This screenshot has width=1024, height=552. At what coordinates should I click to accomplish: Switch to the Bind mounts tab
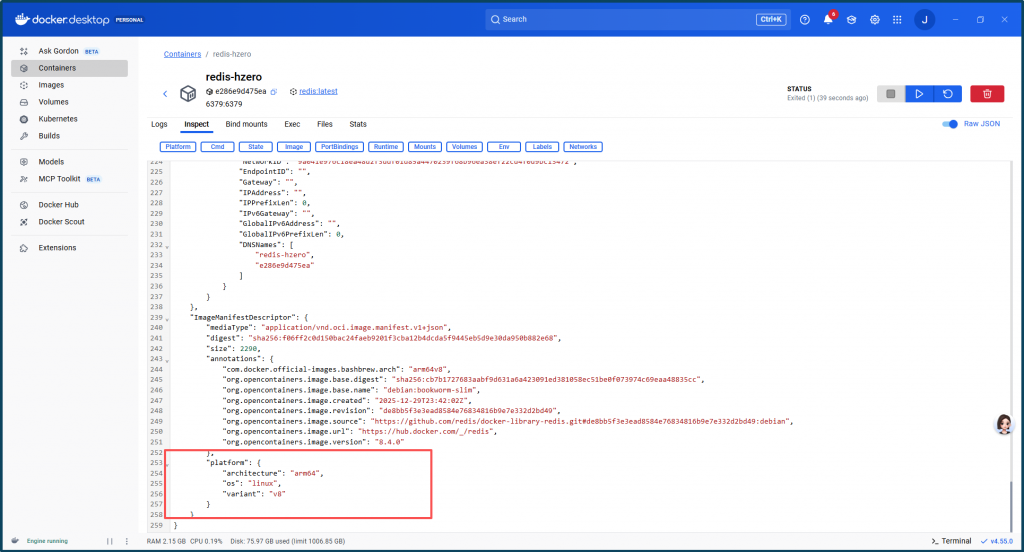246,124
